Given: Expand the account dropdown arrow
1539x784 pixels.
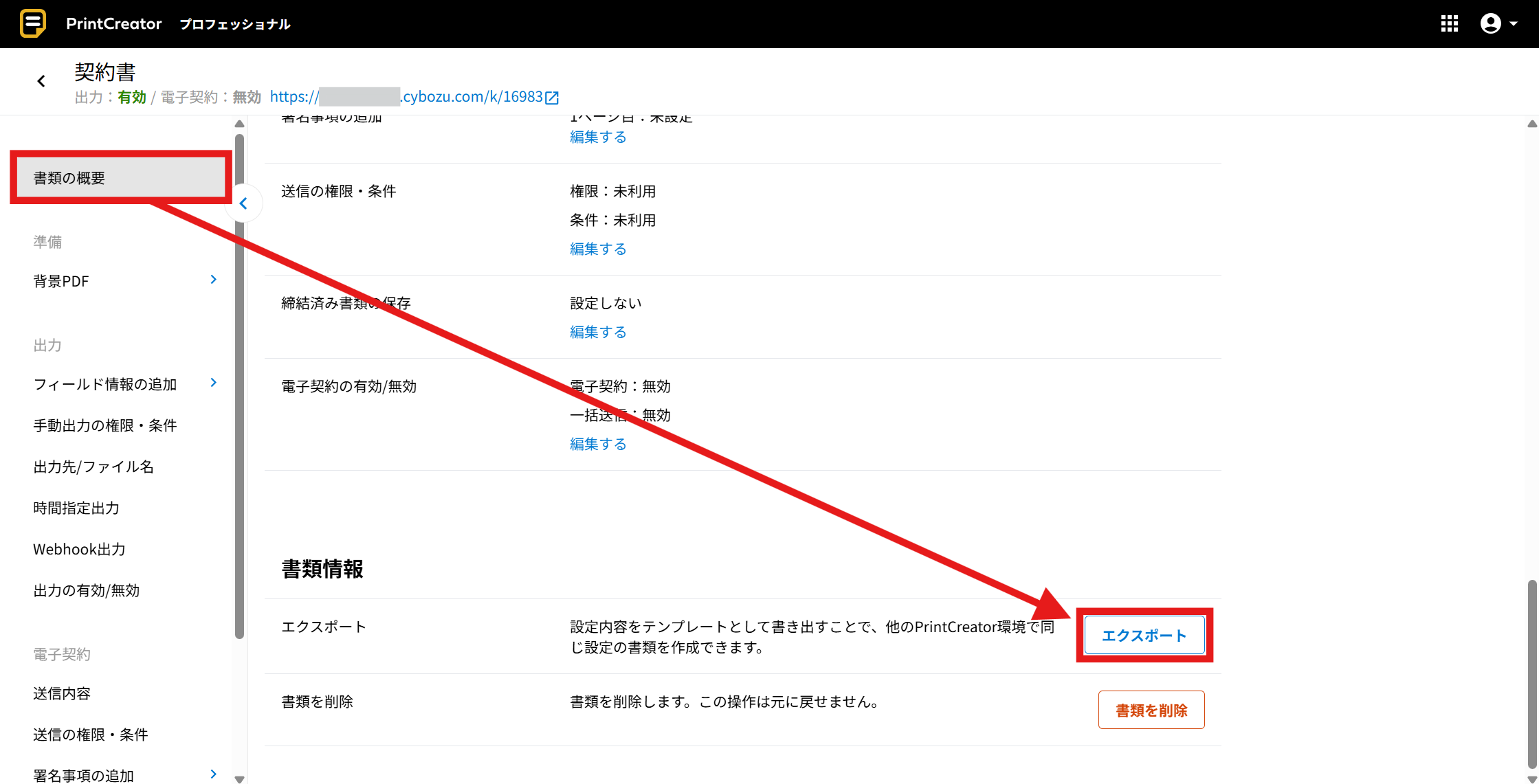Looking at the screenshot, I should [1514, 24].
